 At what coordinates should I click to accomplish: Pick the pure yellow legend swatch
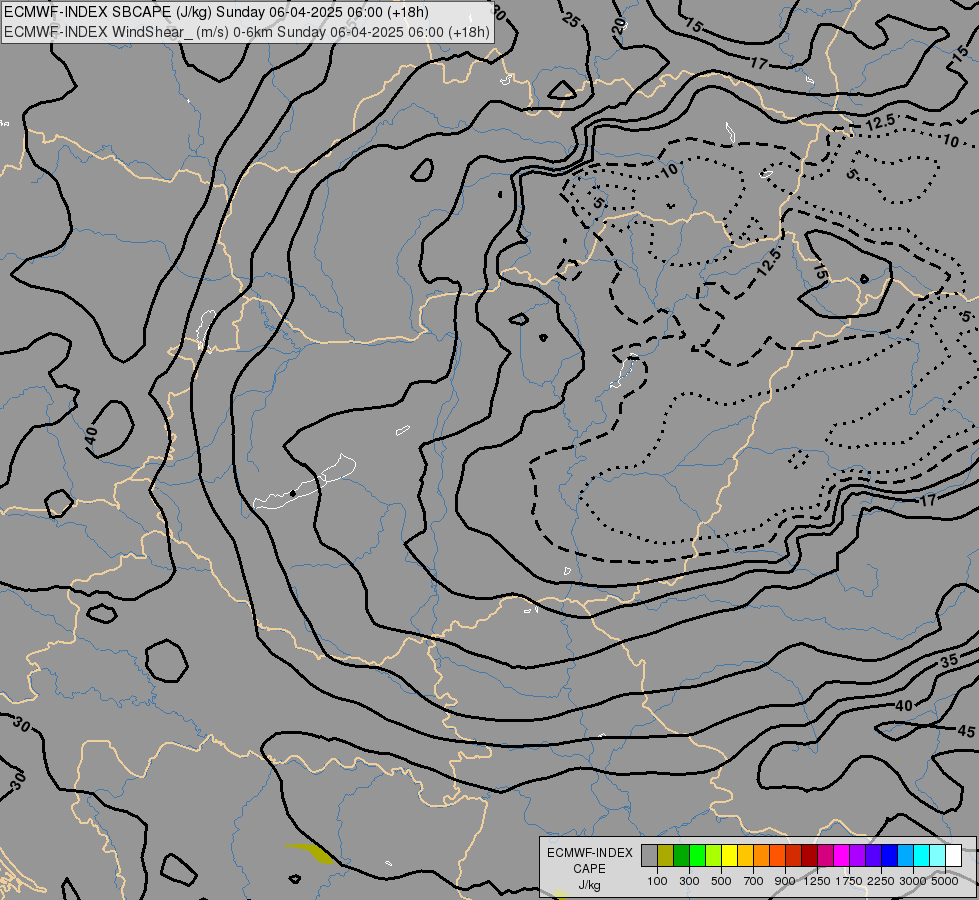tap(729, 856)
